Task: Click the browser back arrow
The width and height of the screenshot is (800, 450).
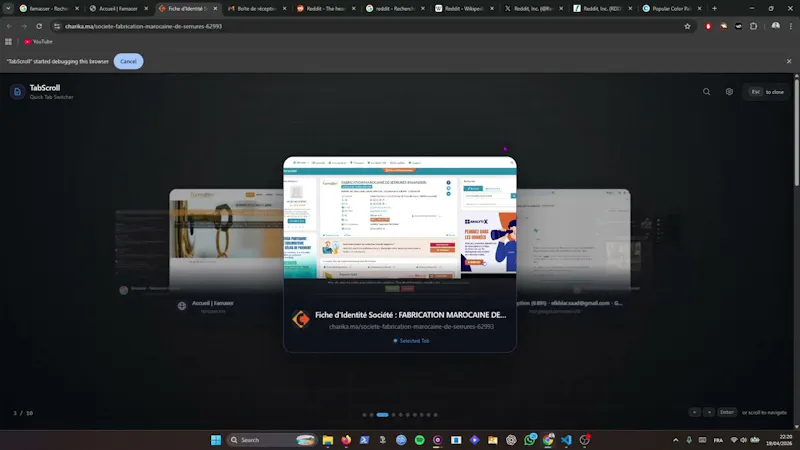Action: [x=9, y=26]
